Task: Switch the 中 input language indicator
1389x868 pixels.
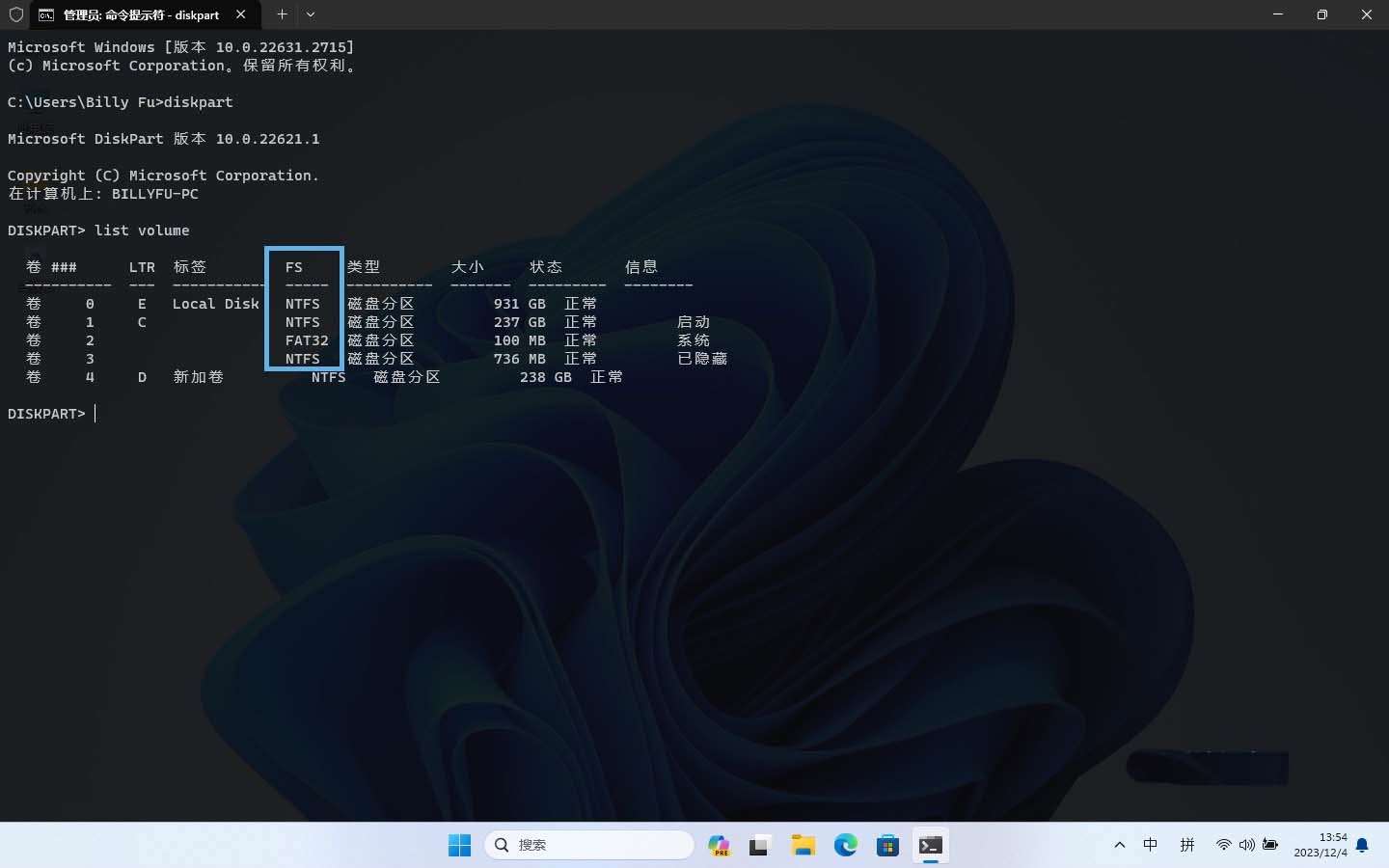Action: pyautogui.click(x=1151, y=845)
